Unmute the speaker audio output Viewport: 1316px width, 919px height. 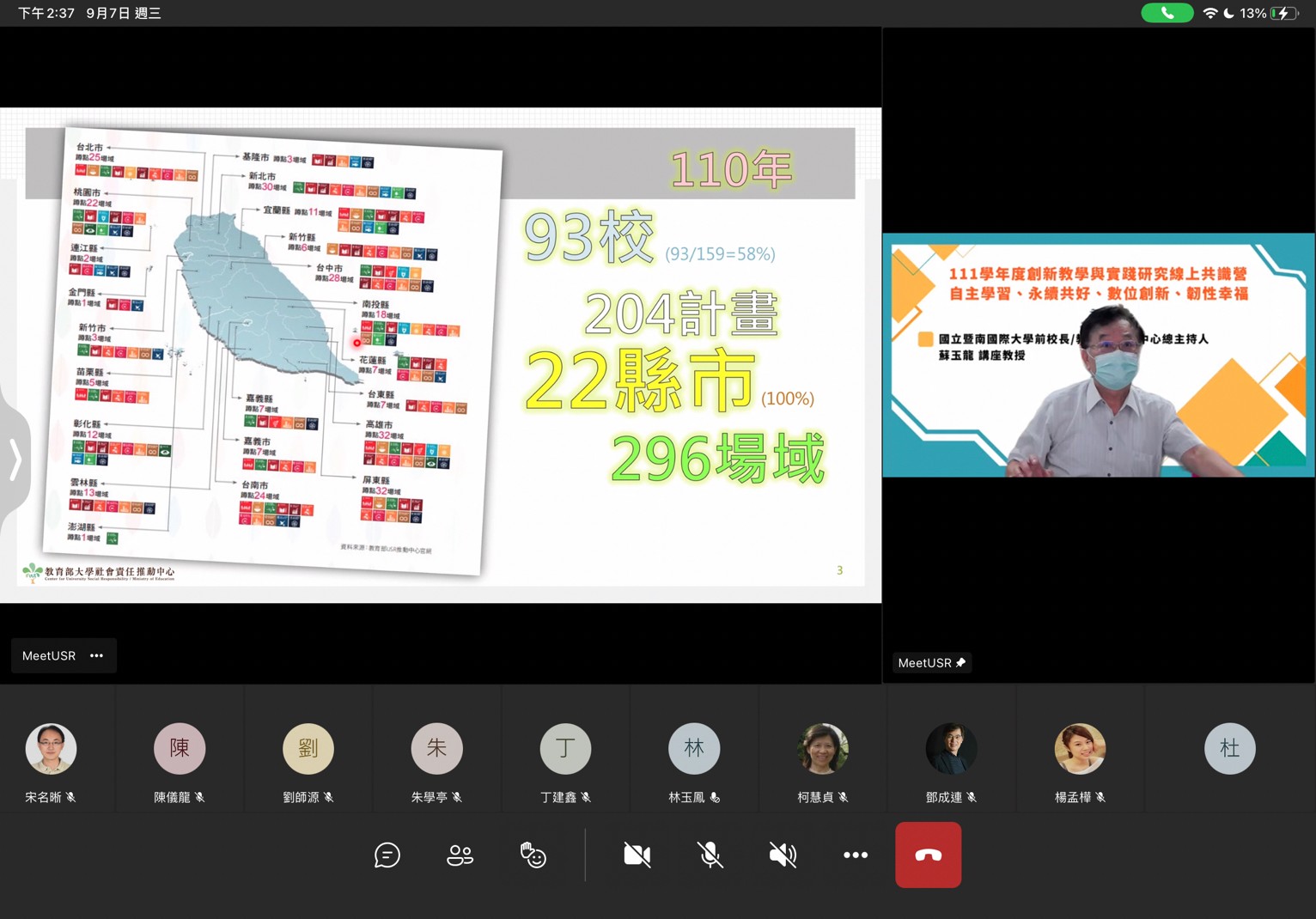[x=783, y=855]
